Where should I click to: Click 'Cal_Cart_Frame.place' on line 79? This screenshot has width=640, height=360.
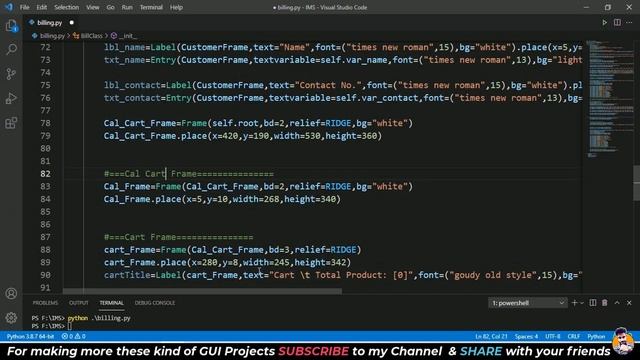click(156, 136)
